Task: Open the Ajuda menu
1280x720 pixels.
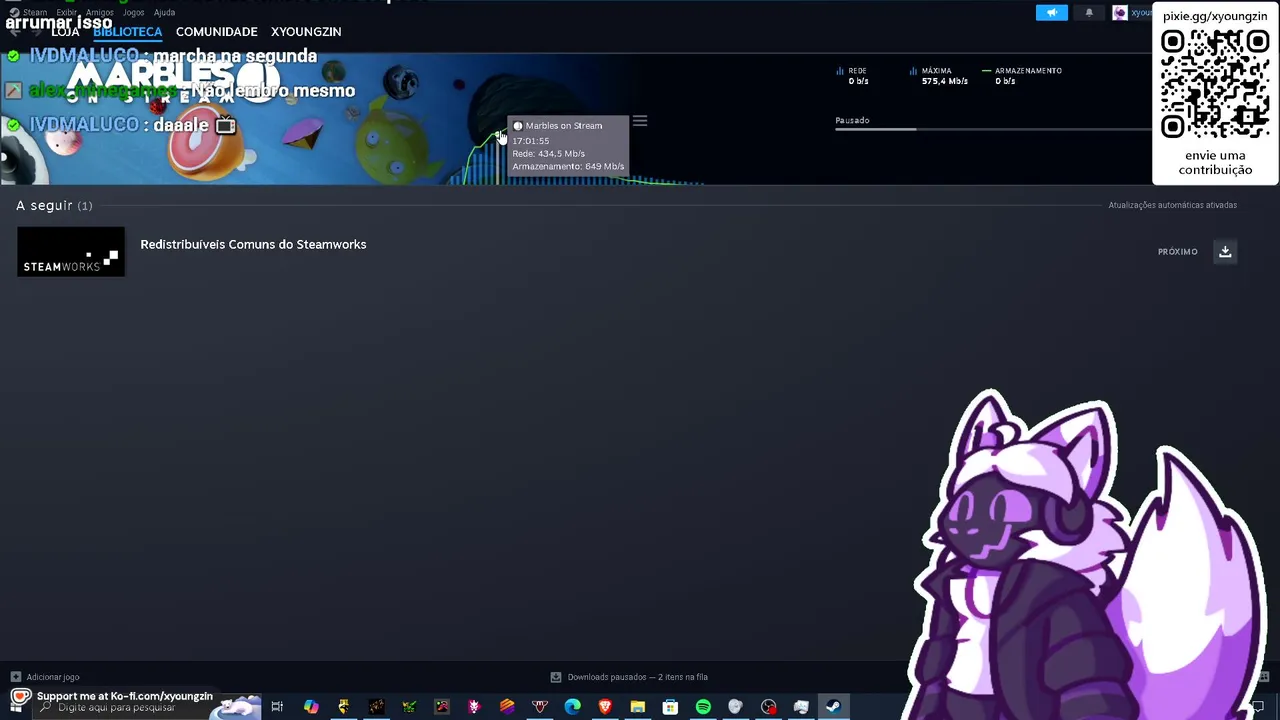Action: pos(164,13)
